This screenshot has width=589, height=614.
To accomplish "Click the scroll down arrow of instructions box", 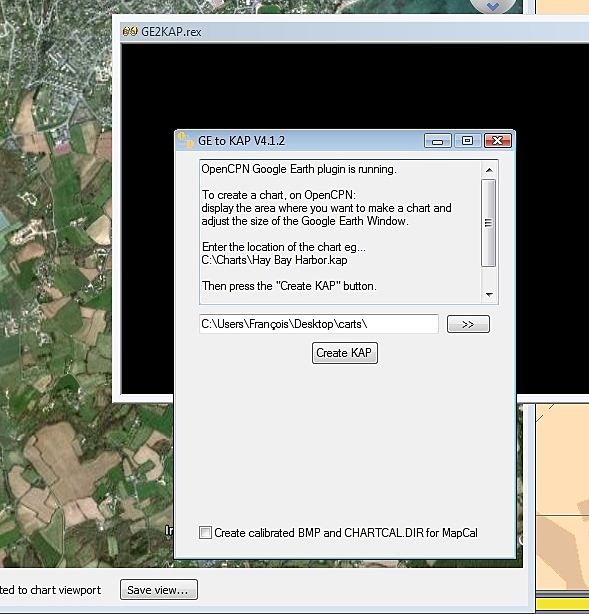I will point(489,294).
